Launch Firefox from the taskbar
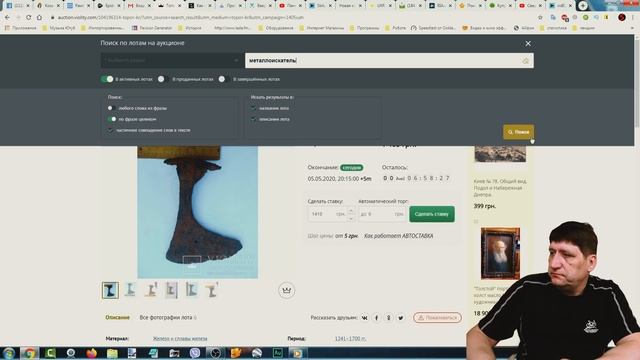The image size is (640, 360). [x=91, y=353]
